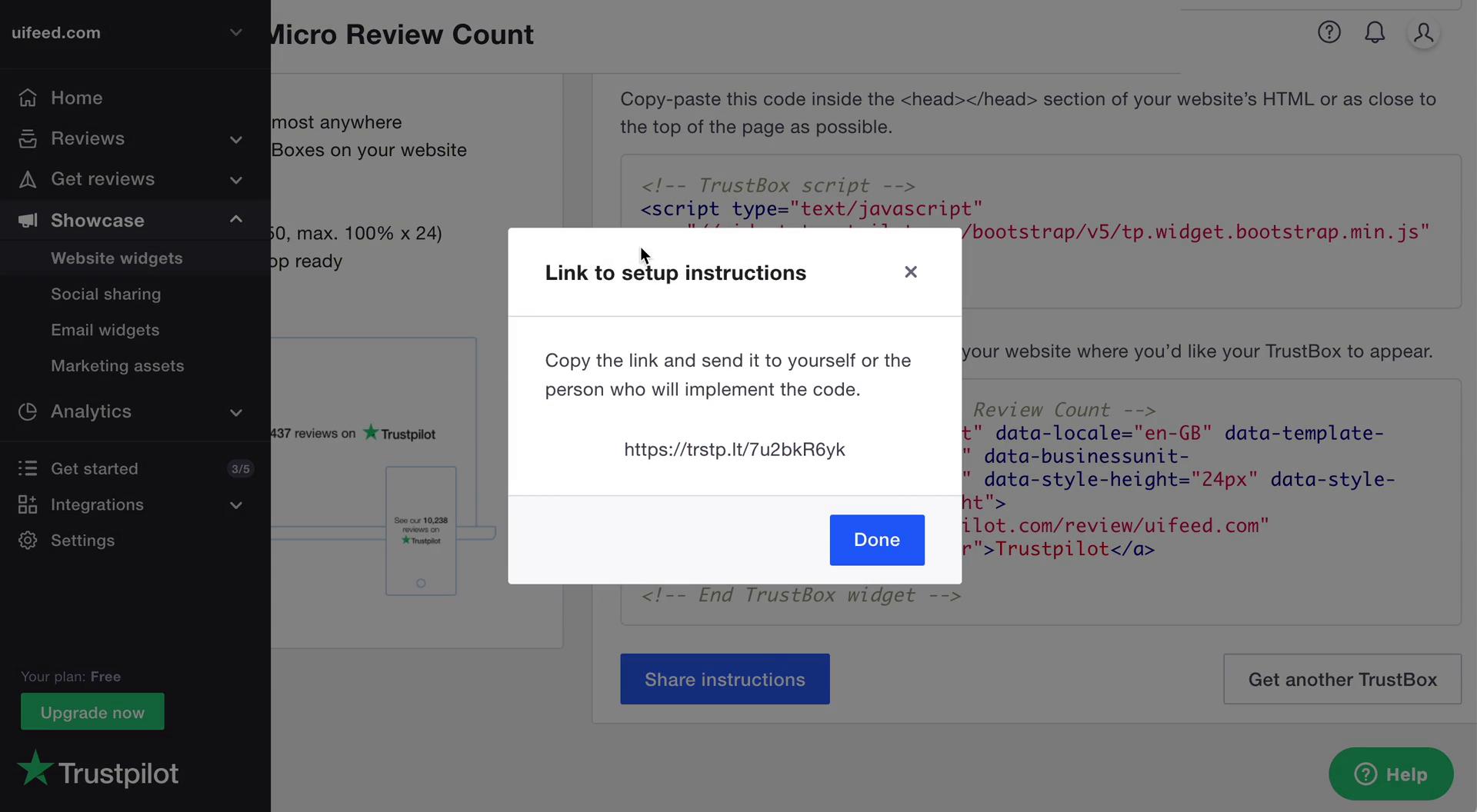Open the green Help chat button
The image size is (1477, 812).
[x=1391, y=774]
